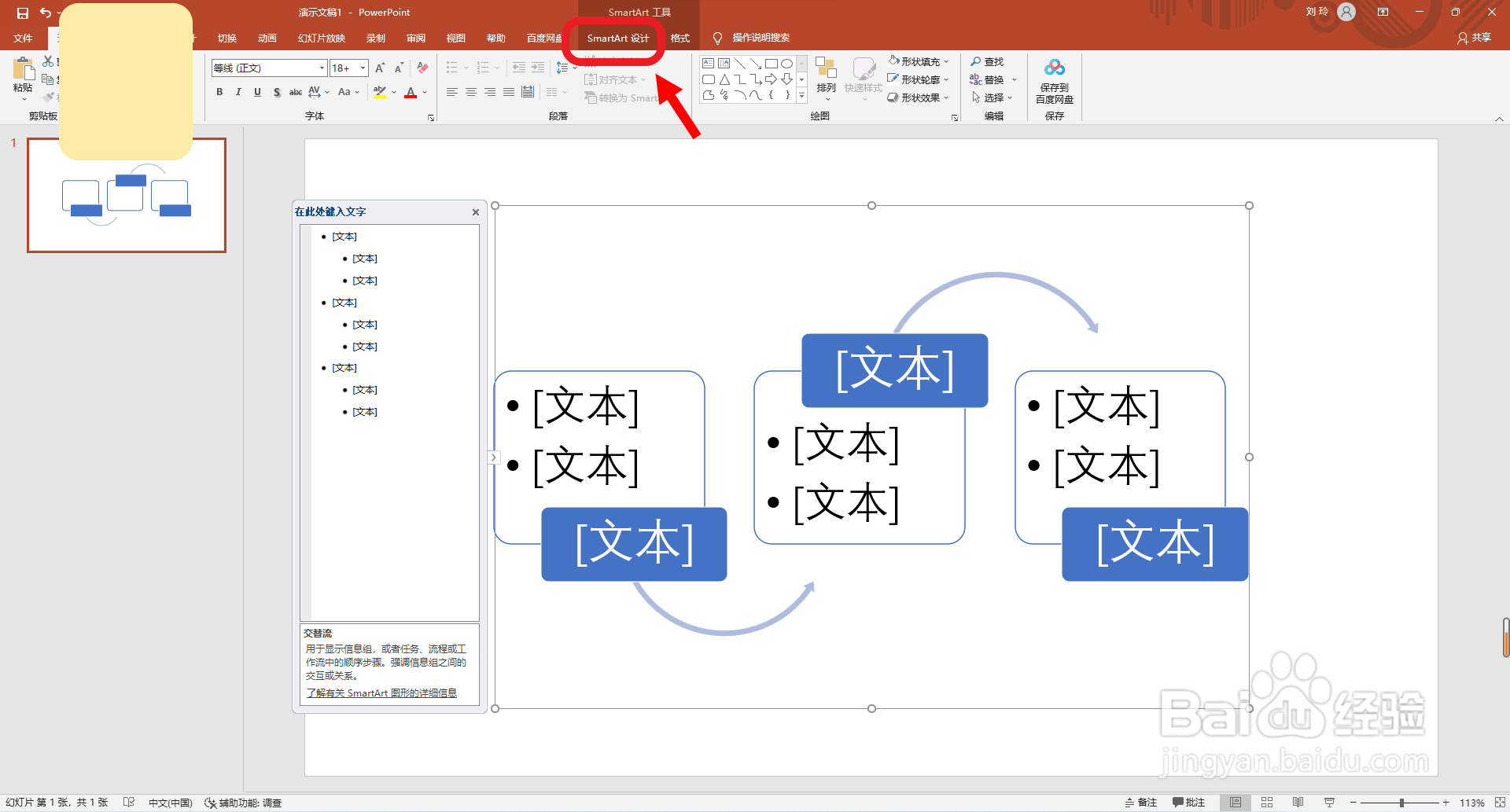
Task: Click the numbered list icon
Action: click(483, 68)
